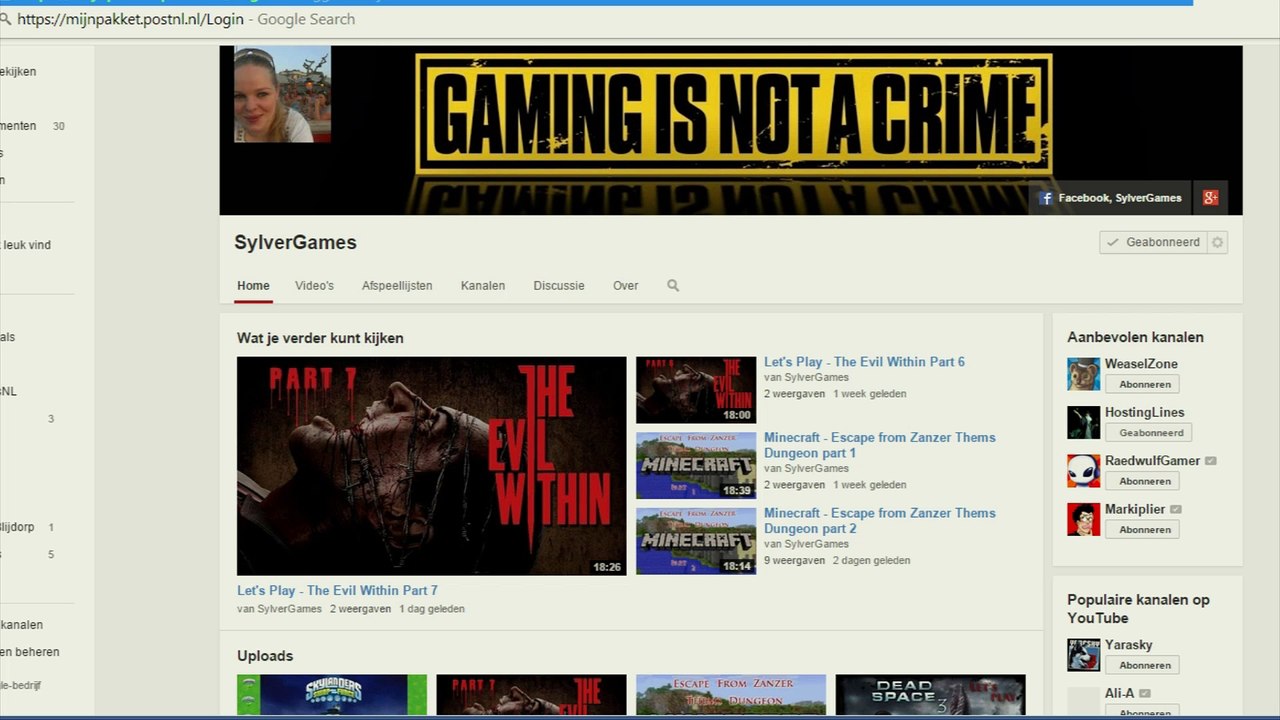Open Minecraft Dungeon part 2 thumbnail

click(x=696, y=541)
